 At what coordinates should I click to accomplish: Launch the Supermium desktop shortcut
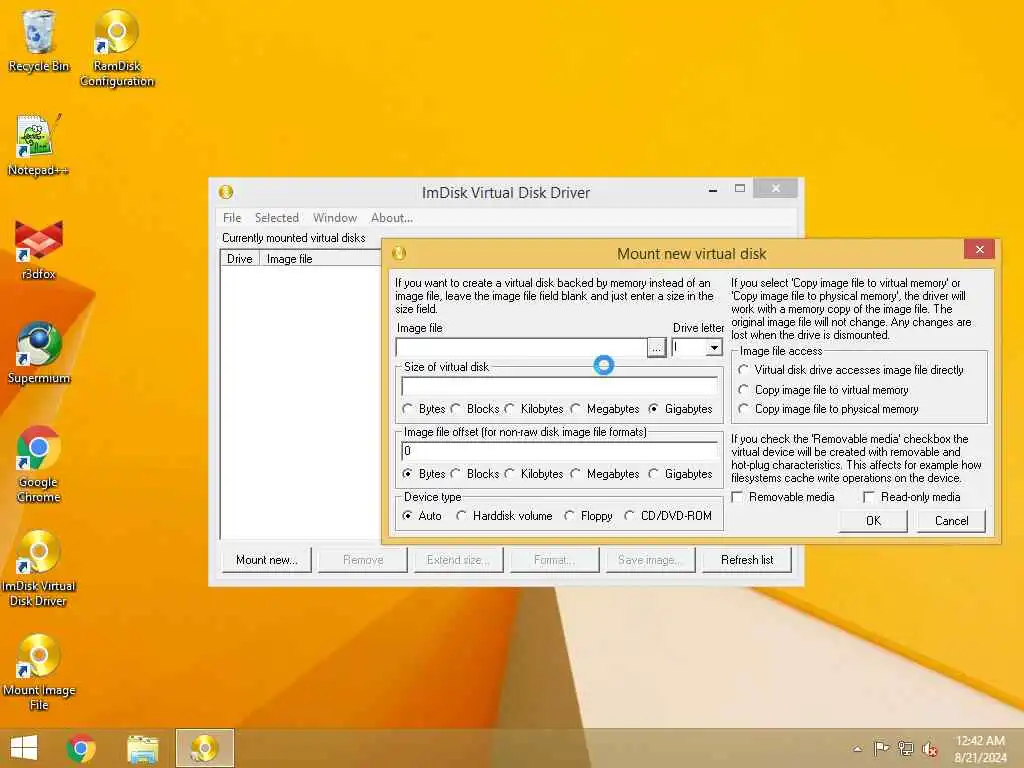coord(39,353)
